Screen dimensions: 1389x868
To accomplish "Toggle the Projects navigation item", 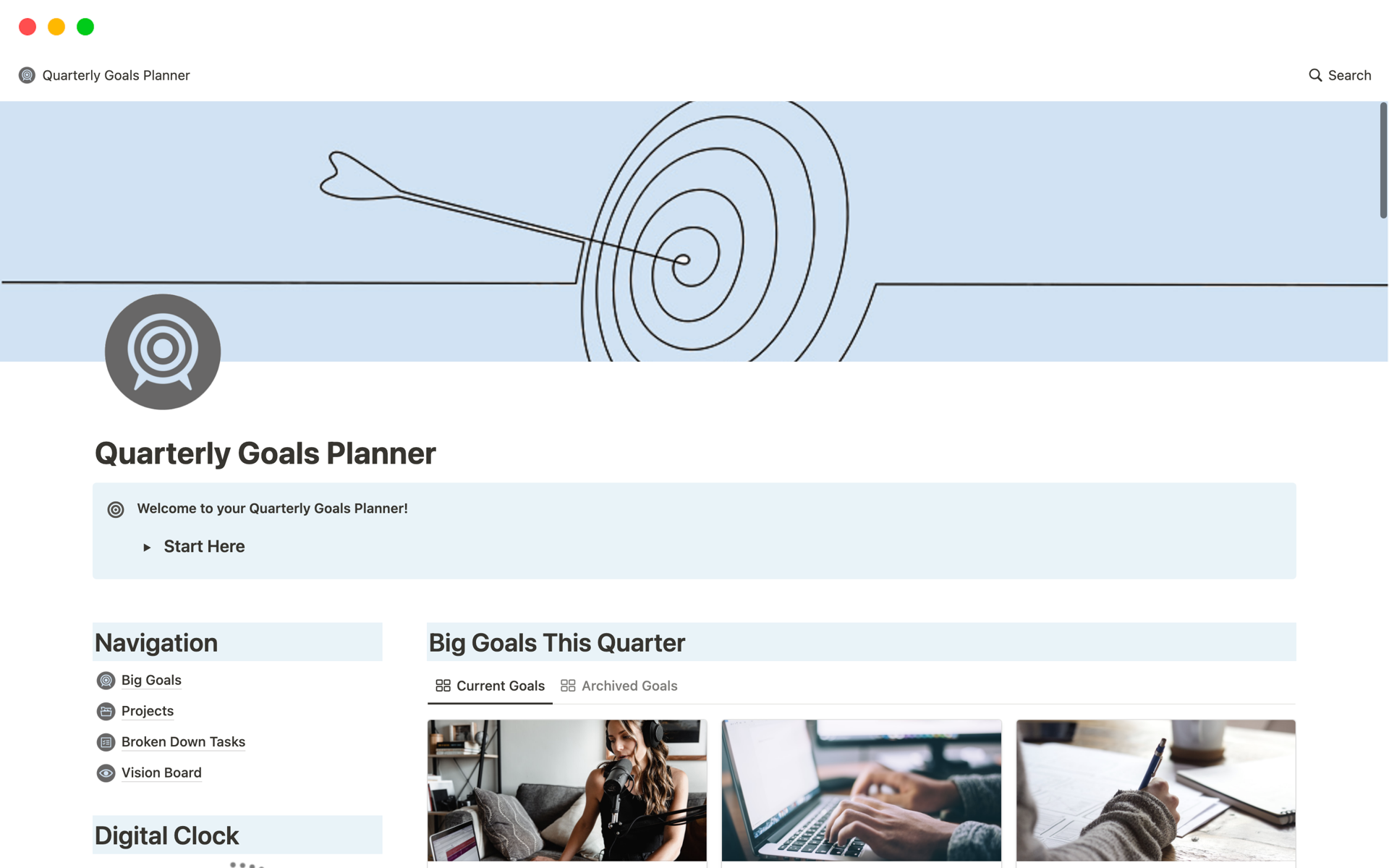I will (x=147, y=710).
